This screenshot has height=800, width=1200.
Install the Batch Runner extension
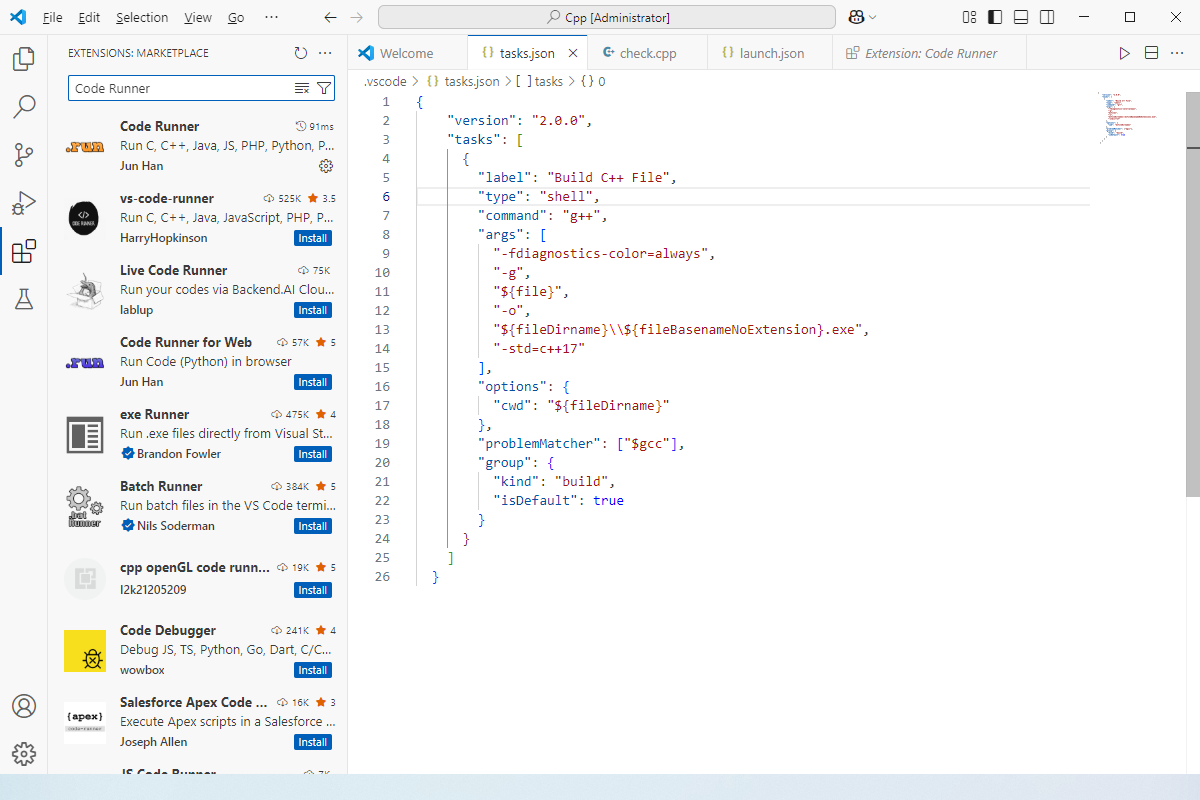pos(313,526)
